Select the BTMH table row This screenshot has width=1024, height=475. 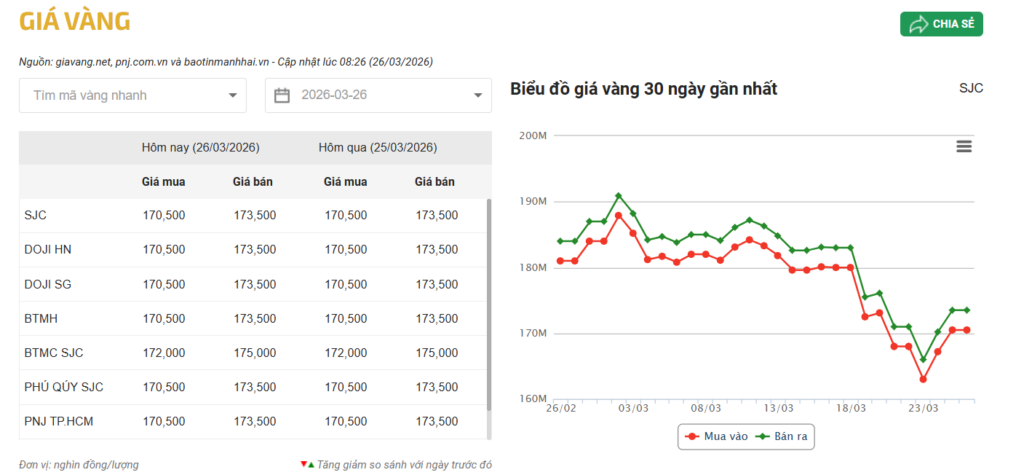coord(250,319)
